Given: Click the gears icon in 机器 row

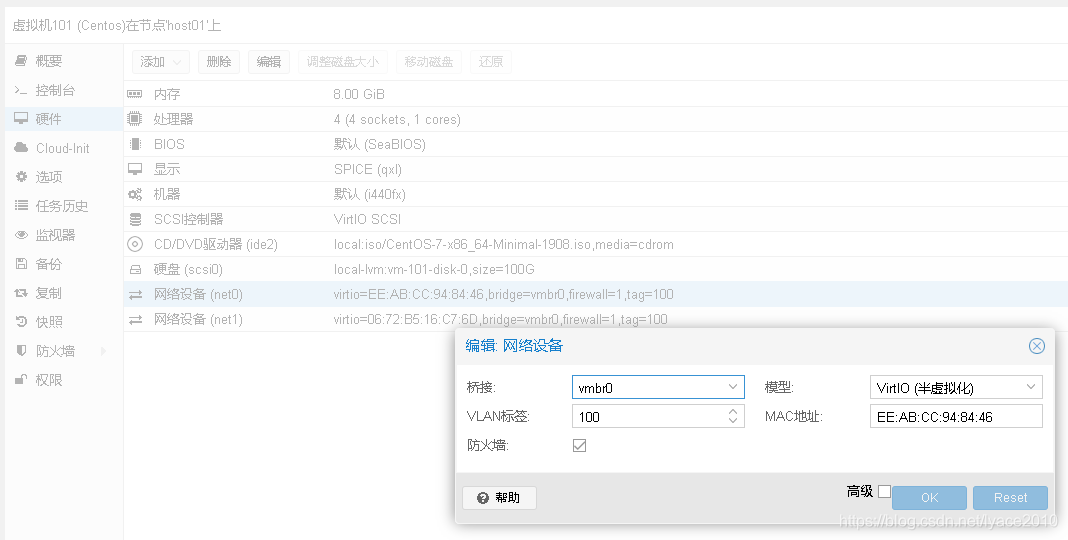Looking at the screenshot, I should click(x=135, y=194).
